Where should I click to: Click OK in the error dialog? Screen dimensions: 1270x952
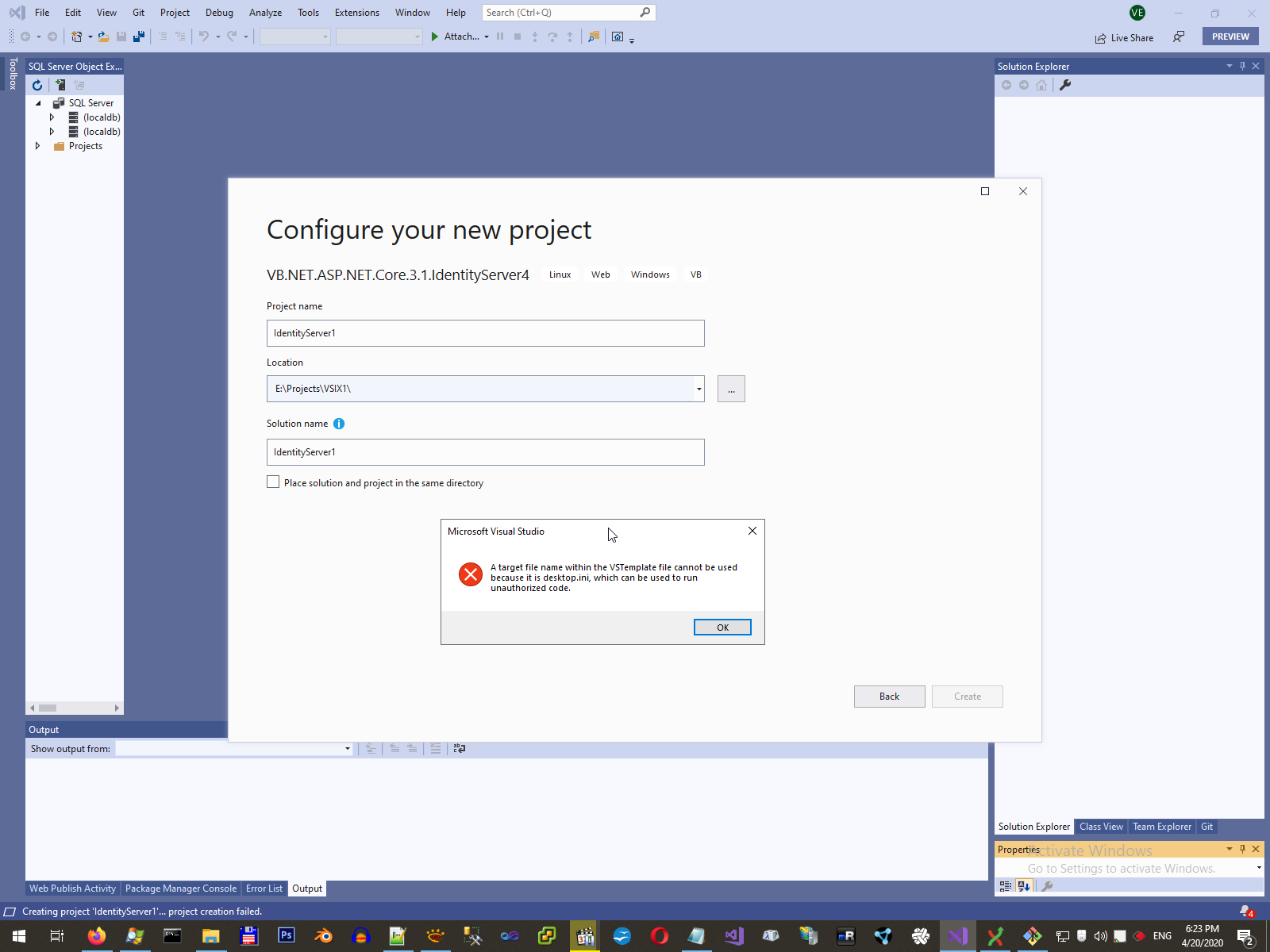click(722, 628)
